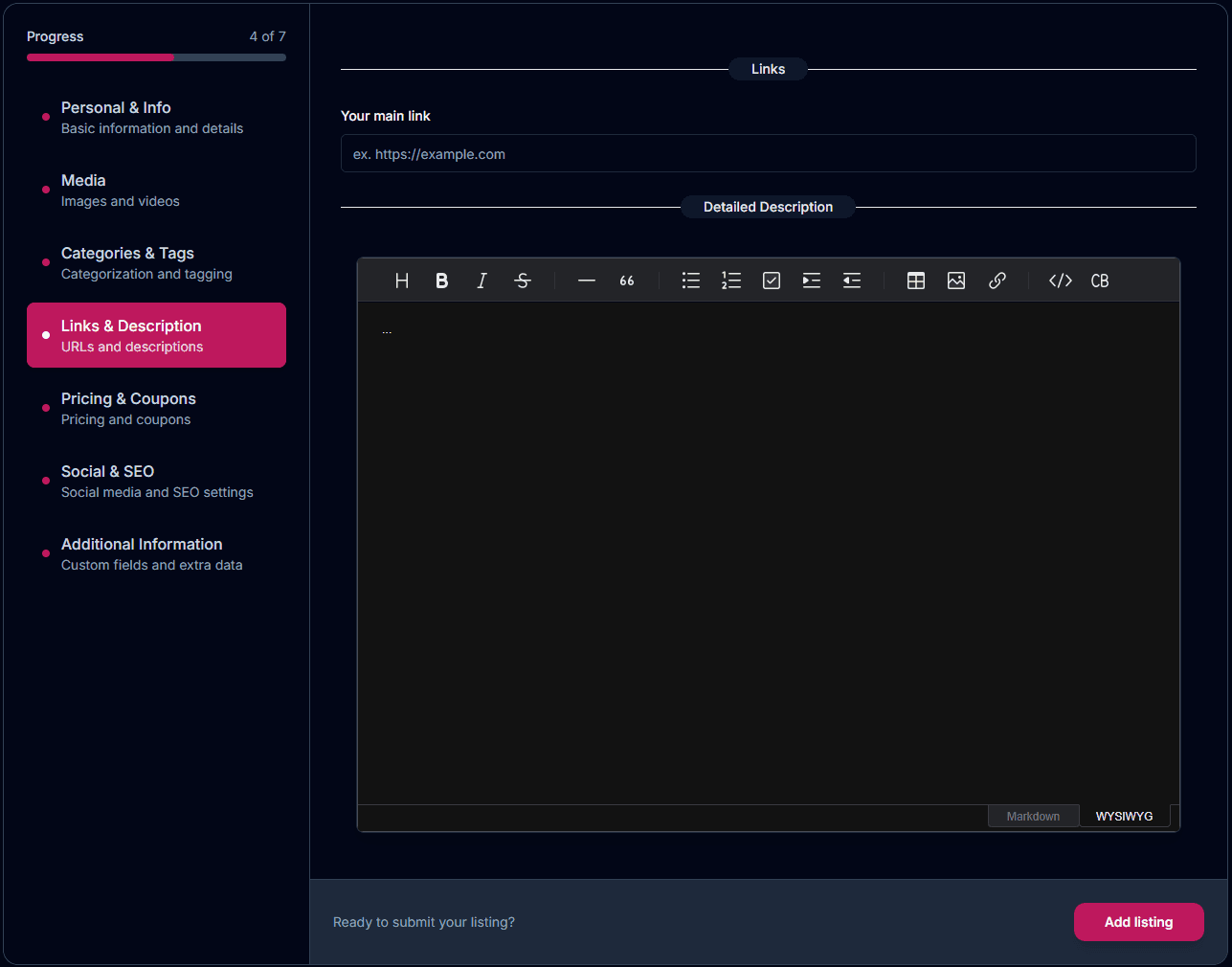Toggle bold formatting in the editor

[442, 281]
